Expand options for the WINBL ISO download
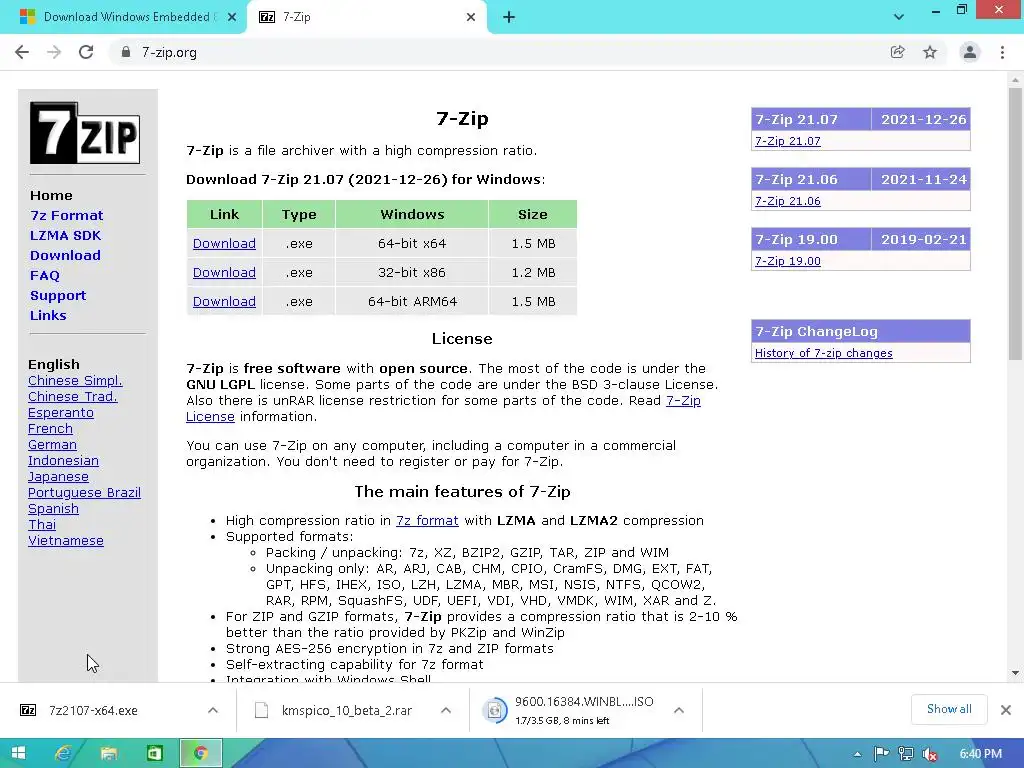This screenshot has width=1024, height=768. tap(679, 710)
